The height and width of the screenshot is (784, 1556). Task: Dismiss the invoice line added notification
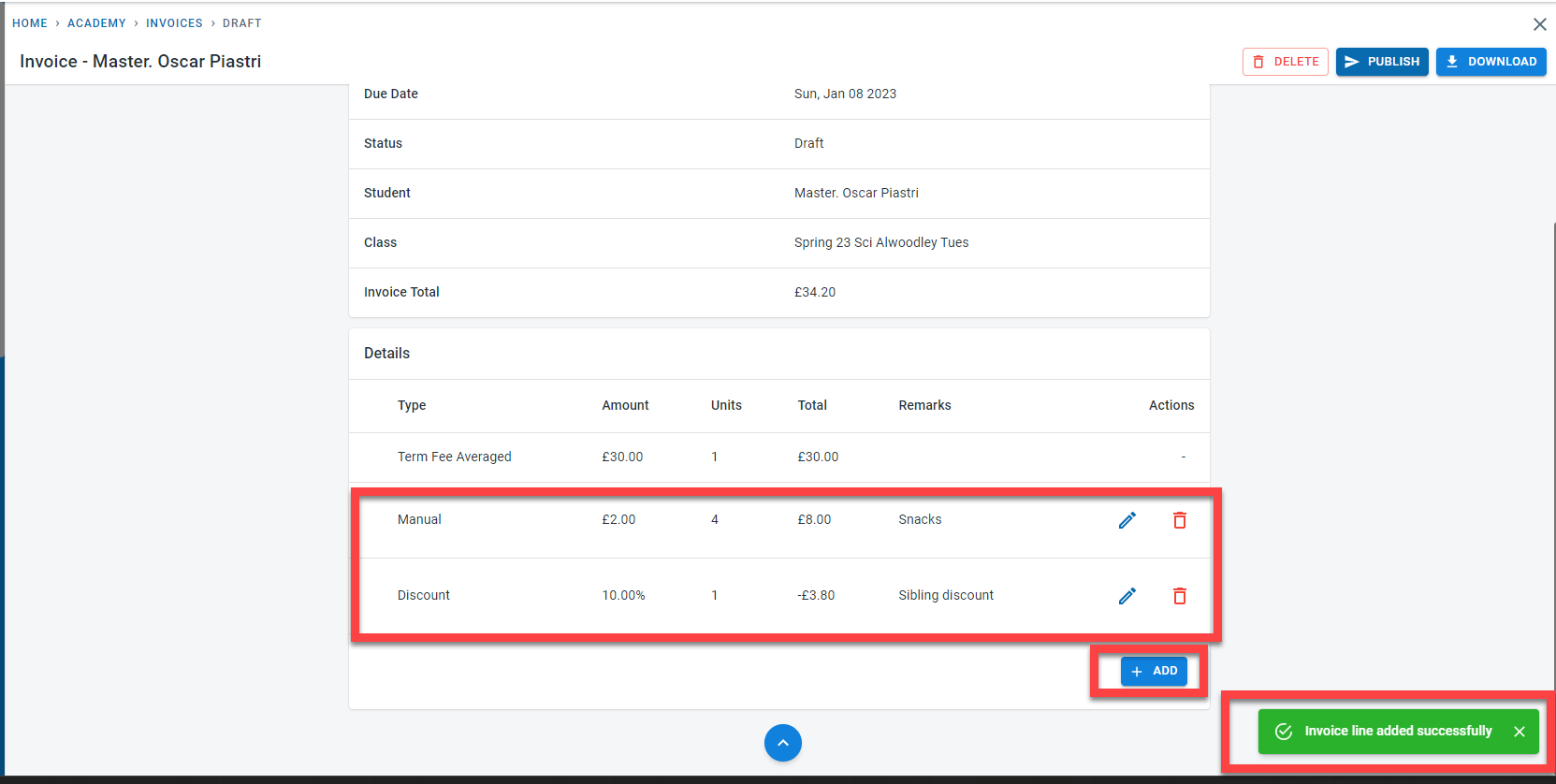pos(1519,732)
